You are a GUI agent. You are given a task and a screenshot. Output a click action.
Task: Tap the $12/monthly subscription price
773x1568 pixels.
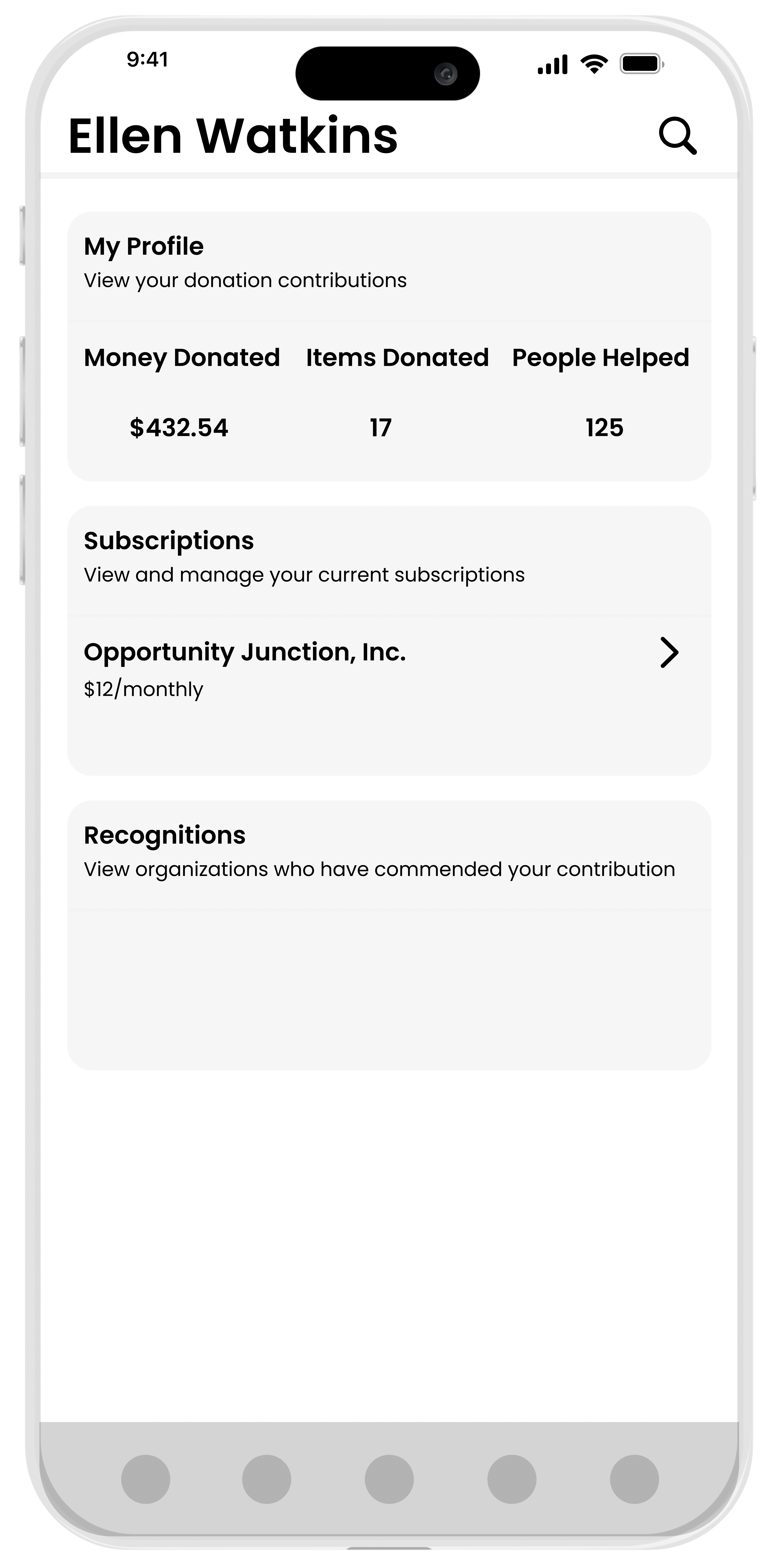click(x=143, y=689)
